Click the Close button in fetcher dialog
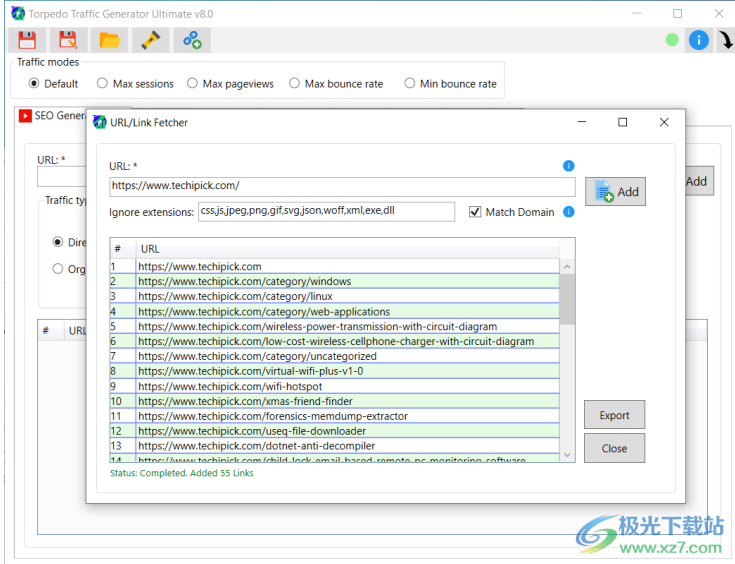 tap(614, 448)
